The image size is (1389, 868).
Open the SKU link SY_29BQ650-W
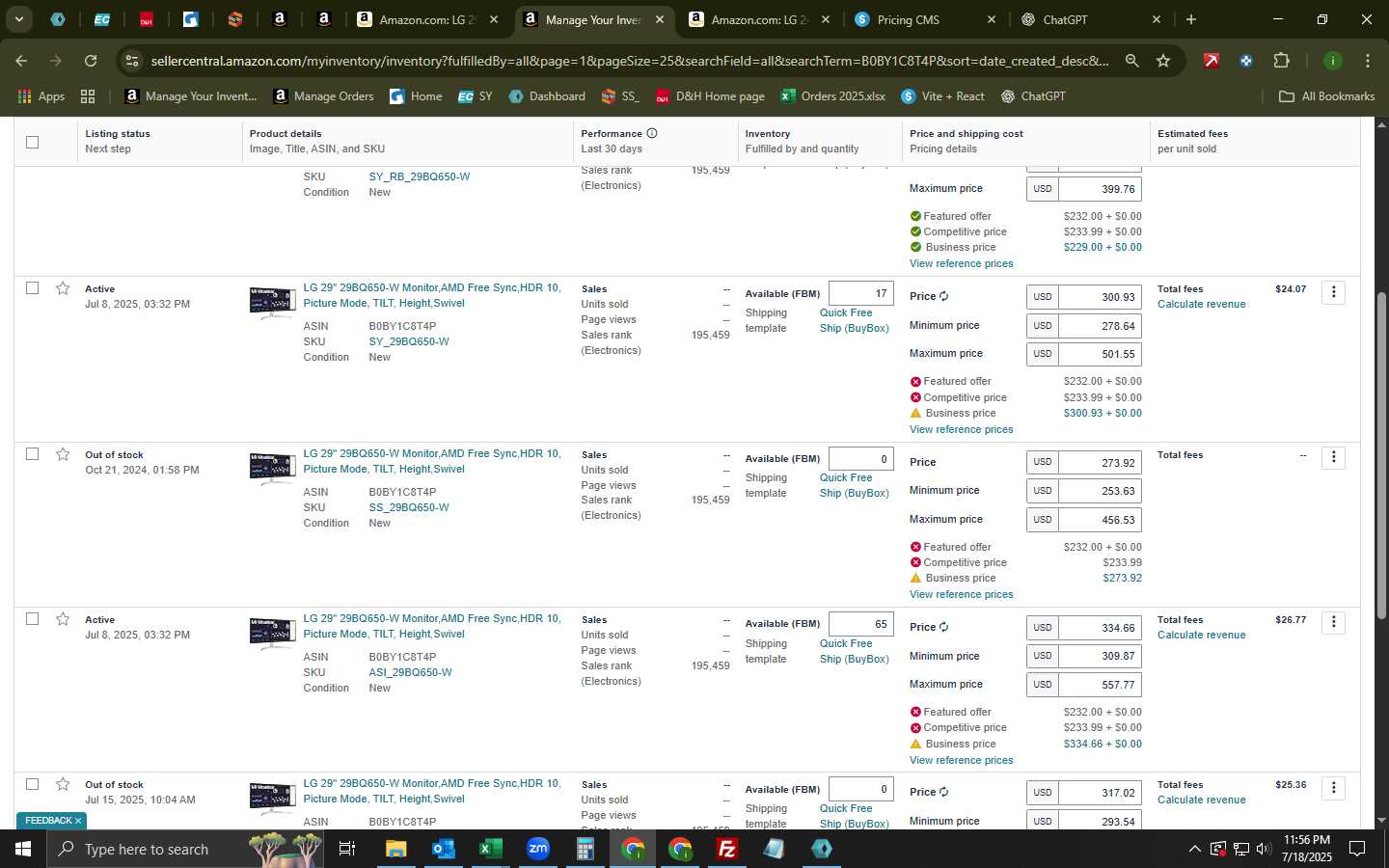(x=408, y=341)
